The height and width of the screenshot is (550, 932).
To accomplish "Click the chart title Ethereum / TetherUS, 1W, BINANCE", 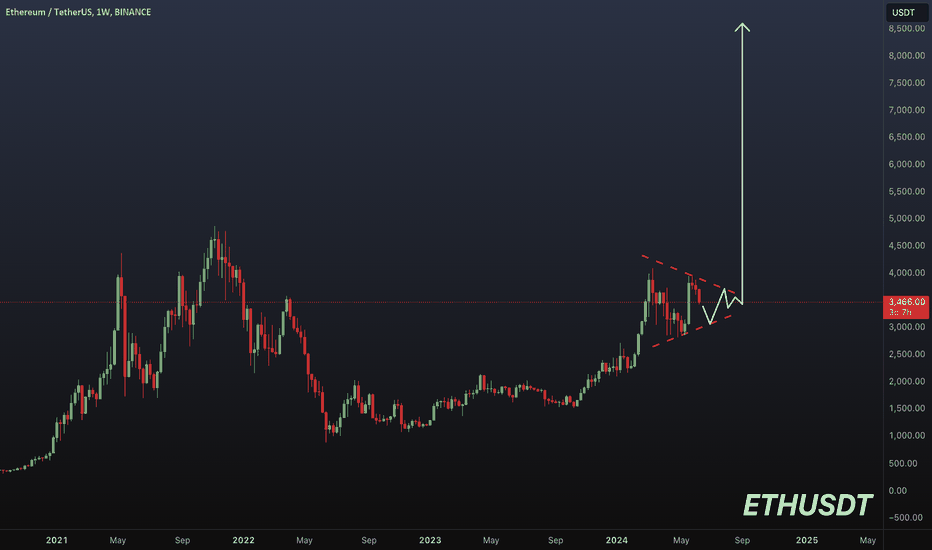I will click(x=78, y=12).
